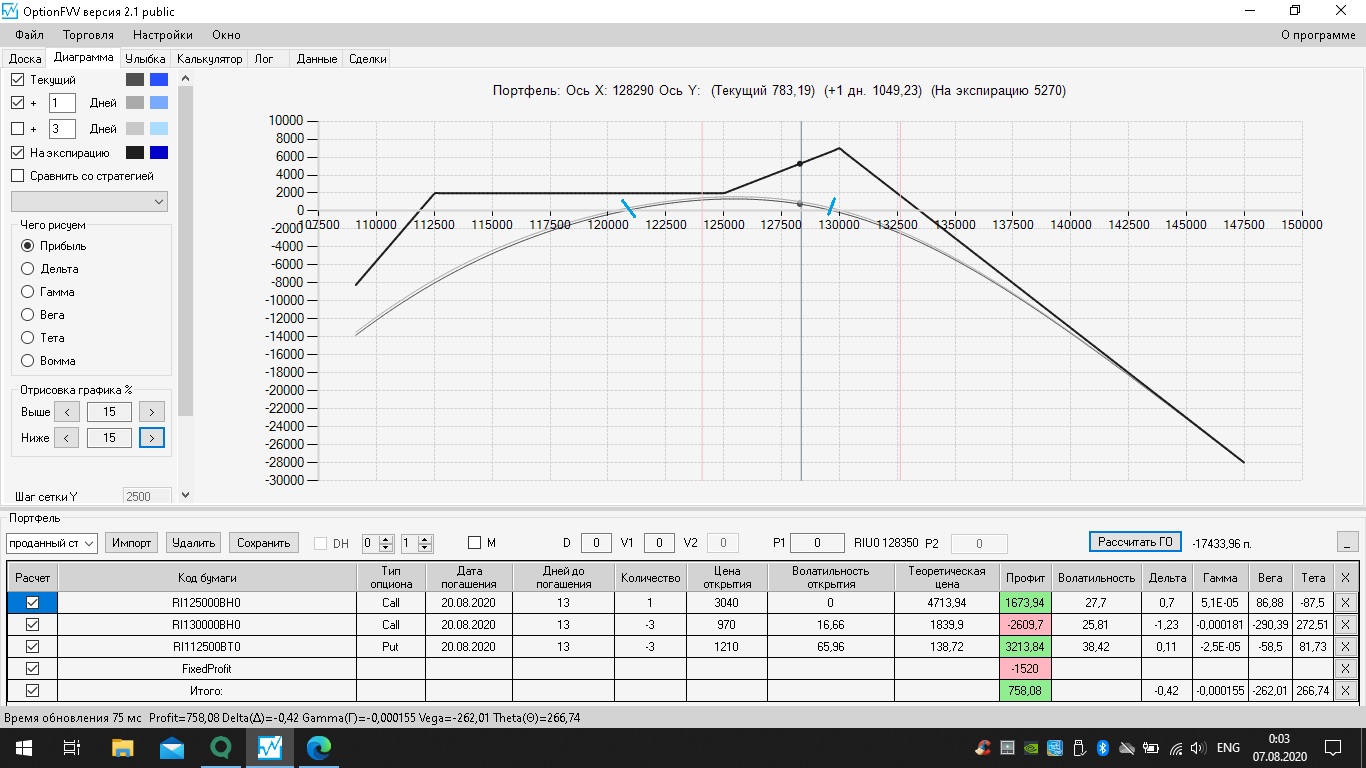Remove the FixedProfit row with X
The width and height of the screenshot is (1366, 768).
click(x=1345, y=668)
